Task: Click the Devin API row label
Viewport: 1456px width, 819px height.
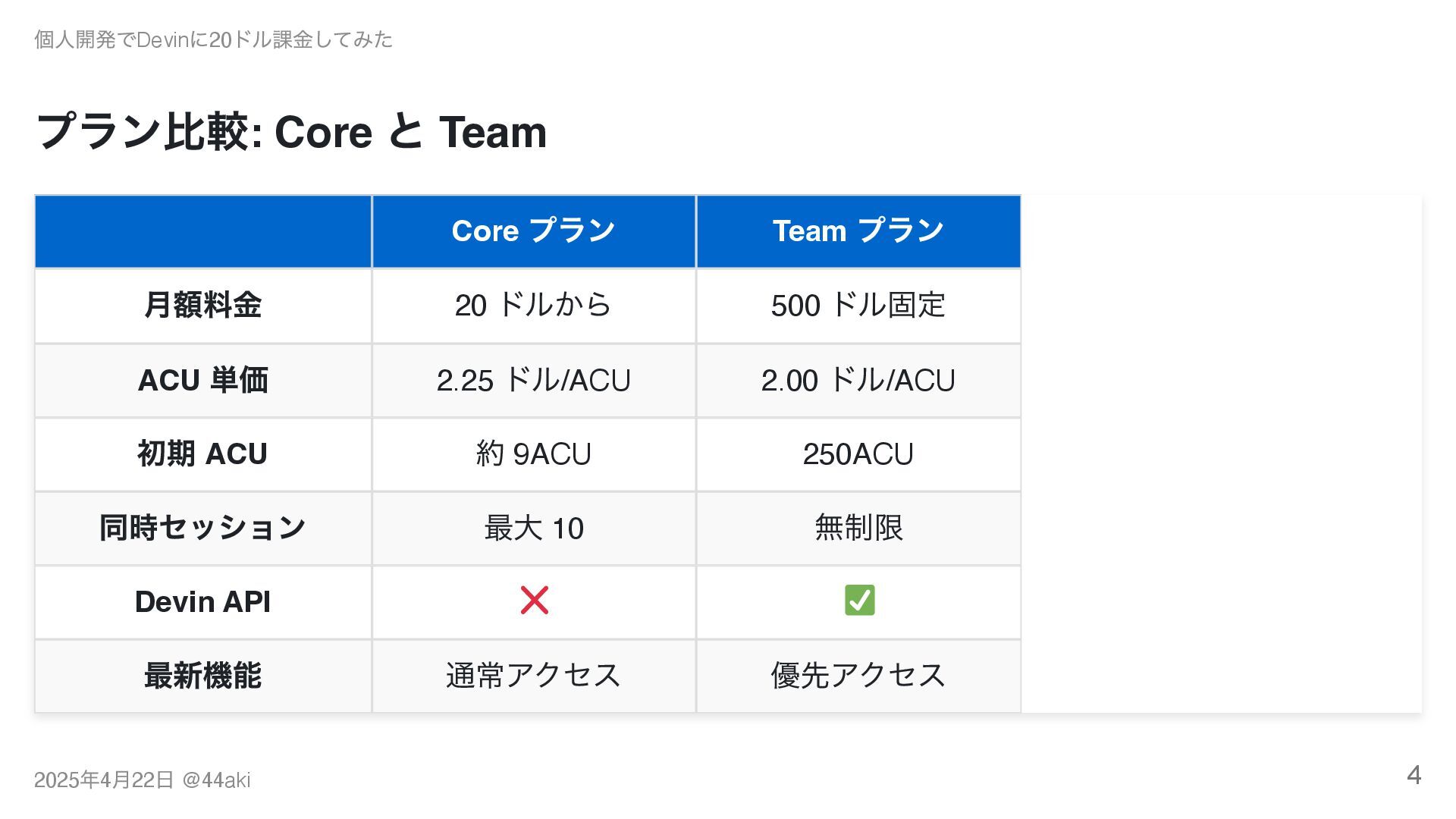Action: pos(203,601)
